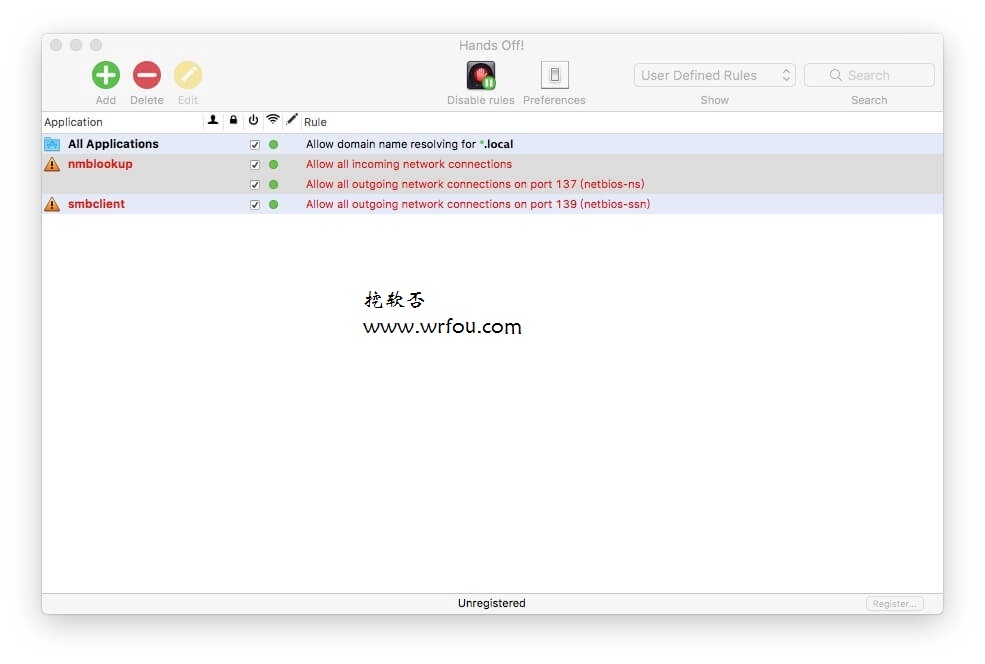Click the Preferences label text

554,100
